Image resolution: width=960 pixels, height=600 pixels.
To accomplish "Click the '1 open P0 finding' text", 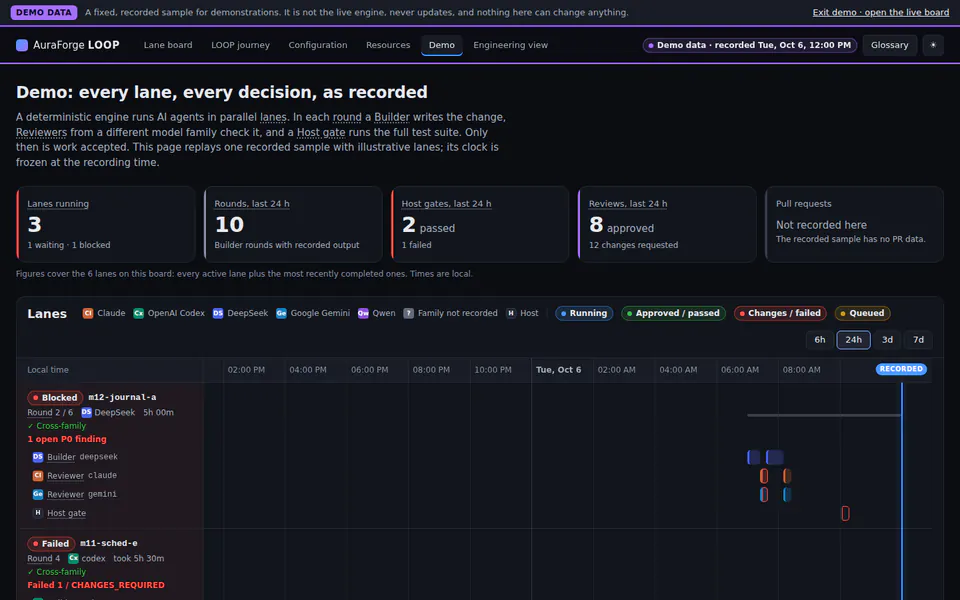I will pos(67,439).
